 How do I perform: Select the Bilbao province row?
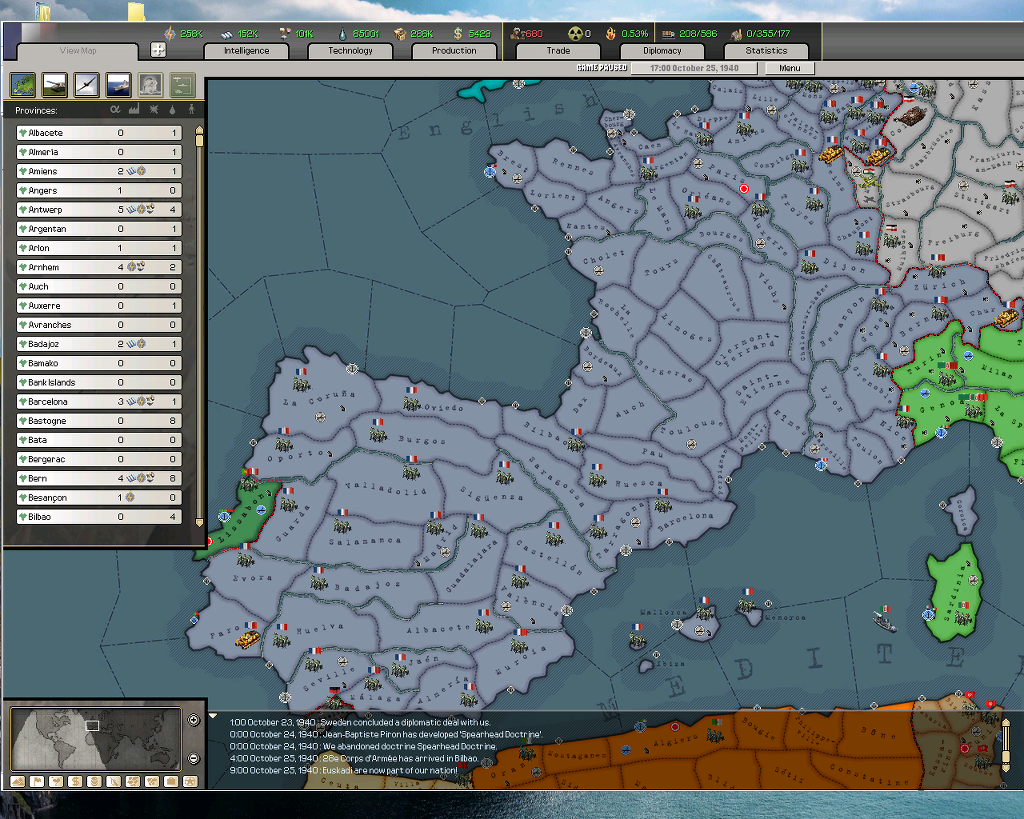click(99, 517)
